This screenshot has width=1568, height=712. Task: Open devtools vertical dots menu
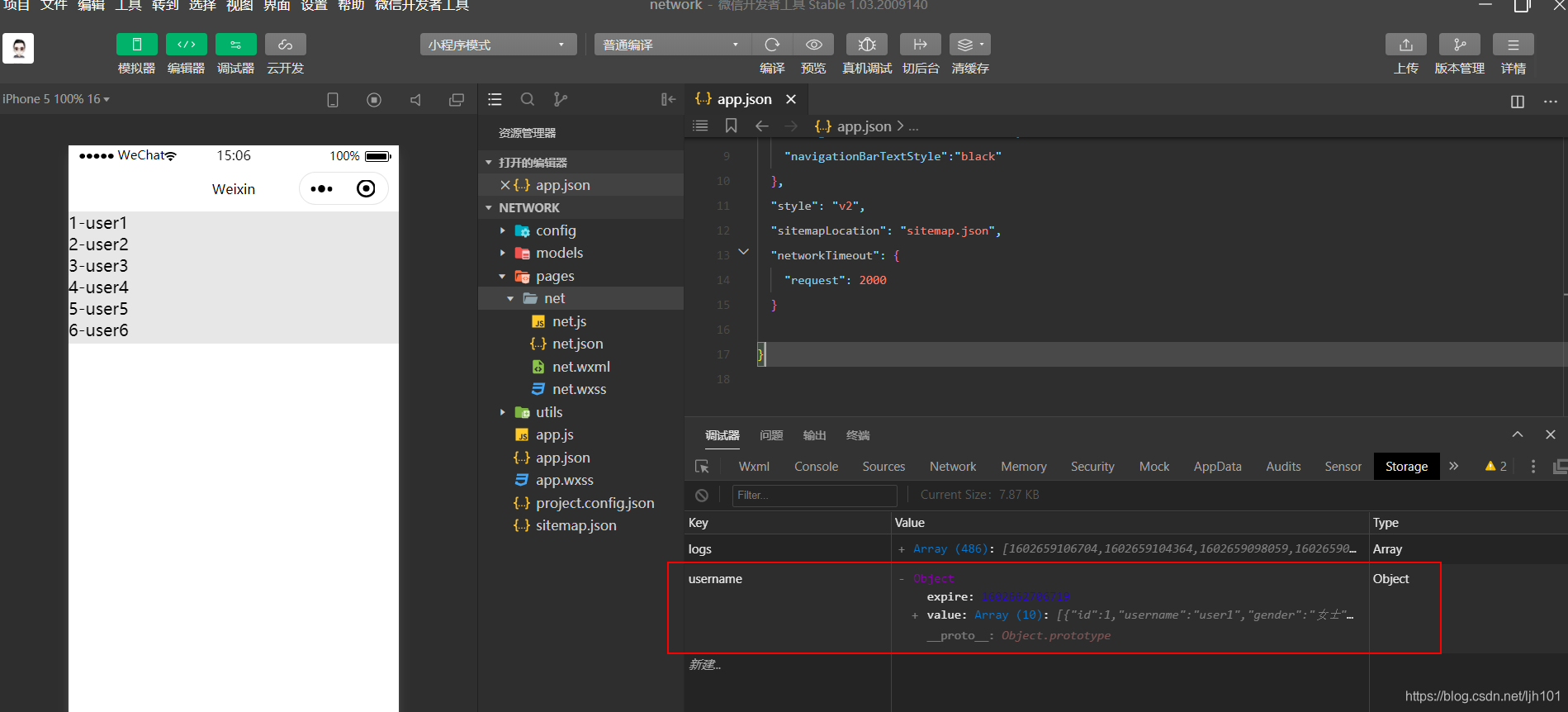(1533, 467)
